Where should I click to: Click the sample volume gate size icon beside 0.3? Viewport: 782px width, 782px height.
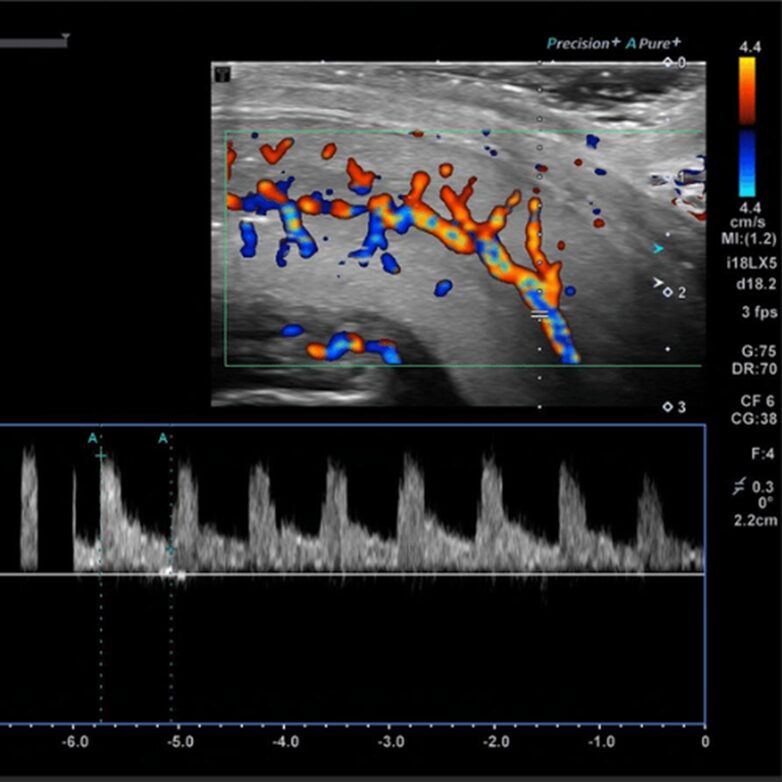(x=740, y=486)
